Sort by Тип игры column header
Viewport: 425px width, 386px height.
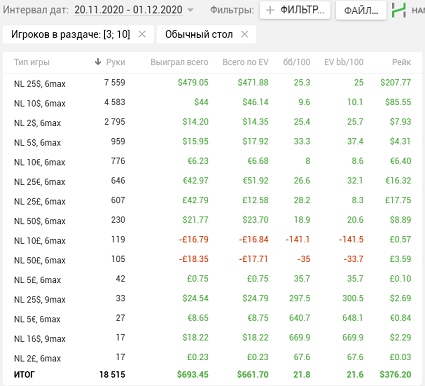click(32, 62)
